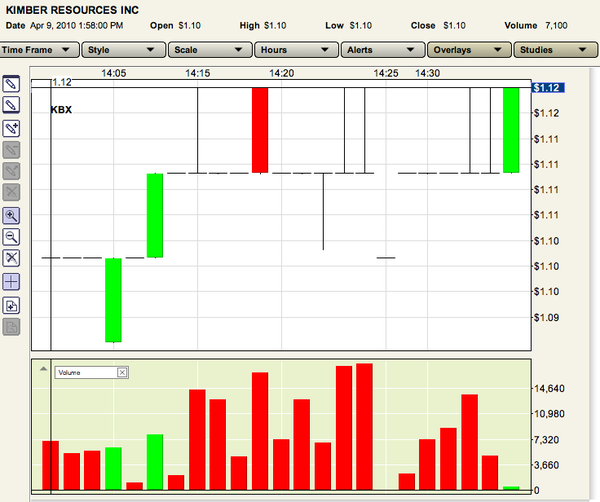This screenshot has height=502, width=600.
Task: Open the Scale dropdown
Action: [x=210, y=50]
